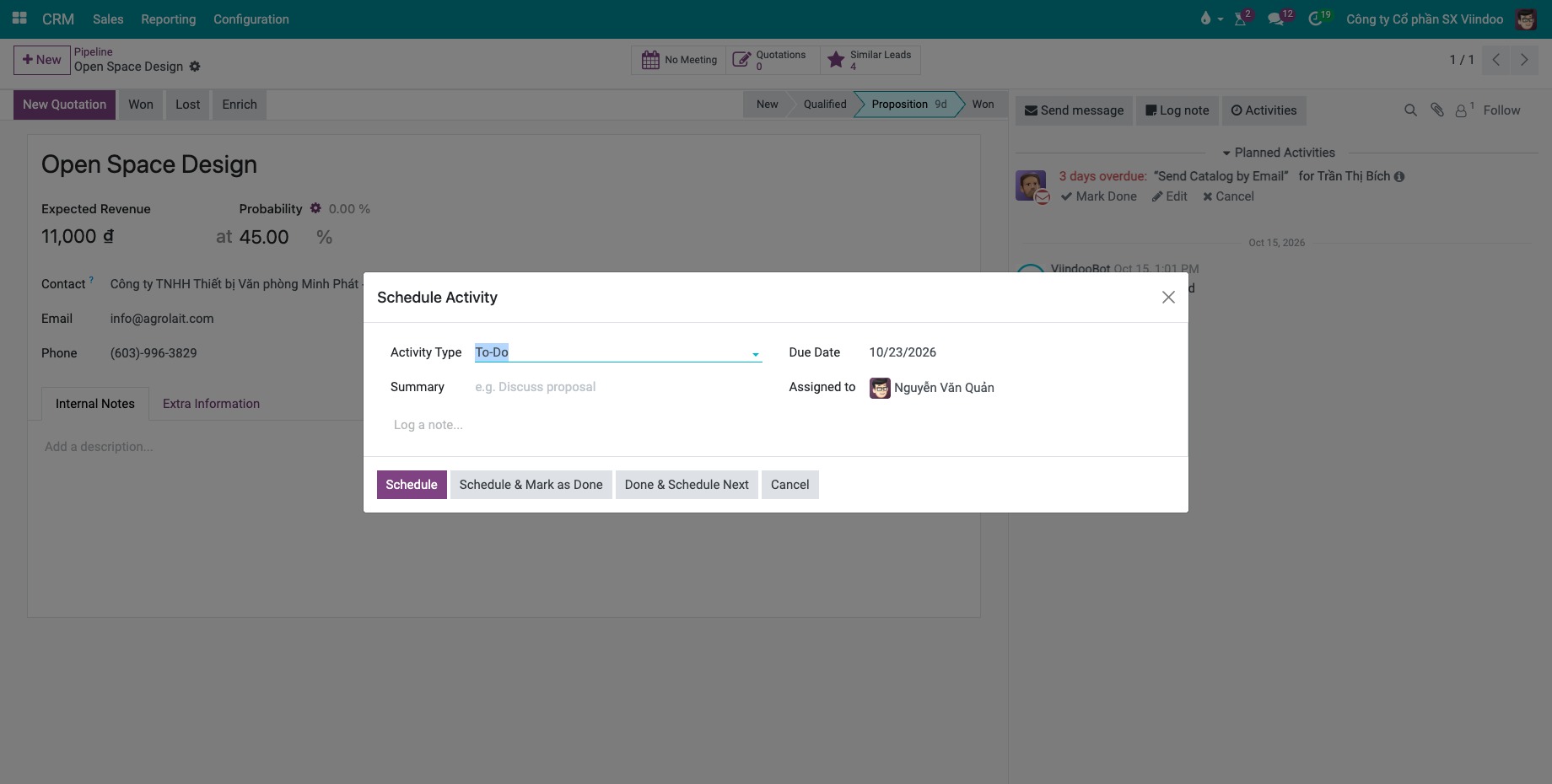Screen dimensions: 1552x784
Task: Go to previous record with left chevron
Action: pos(1495,60)
